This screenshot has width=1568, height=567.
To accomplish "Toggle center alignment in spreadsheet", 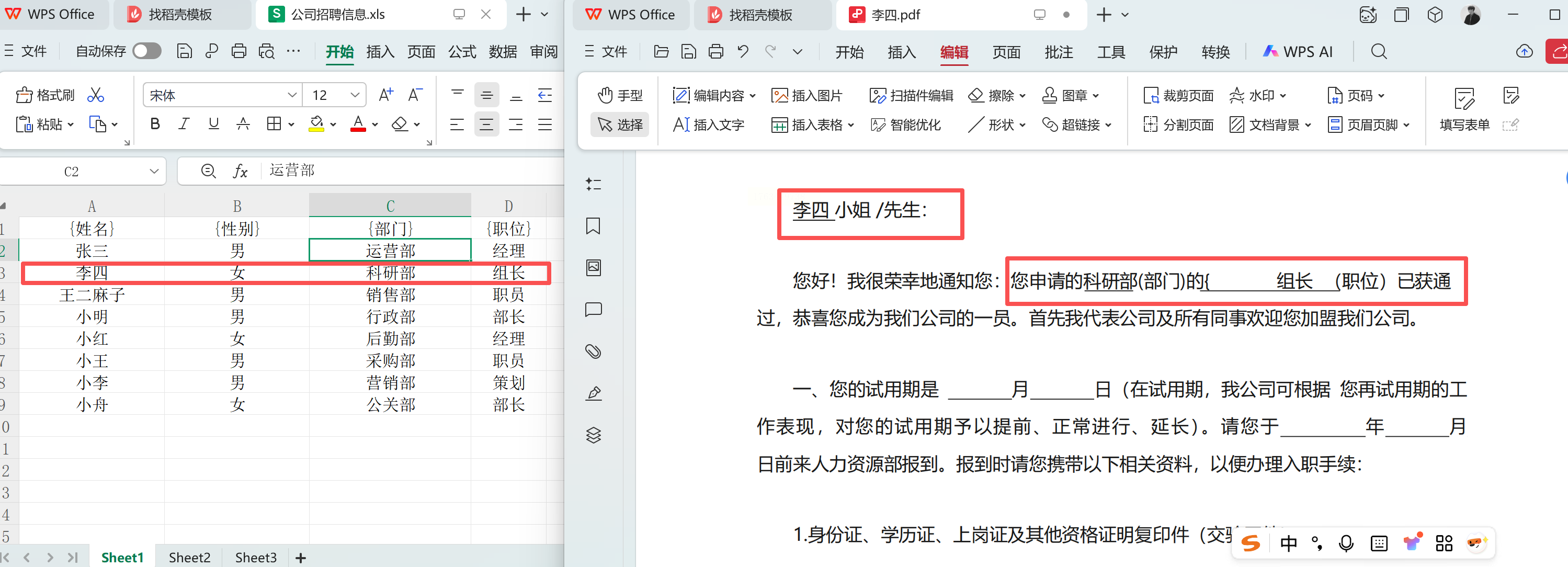I will pos(486,125).
